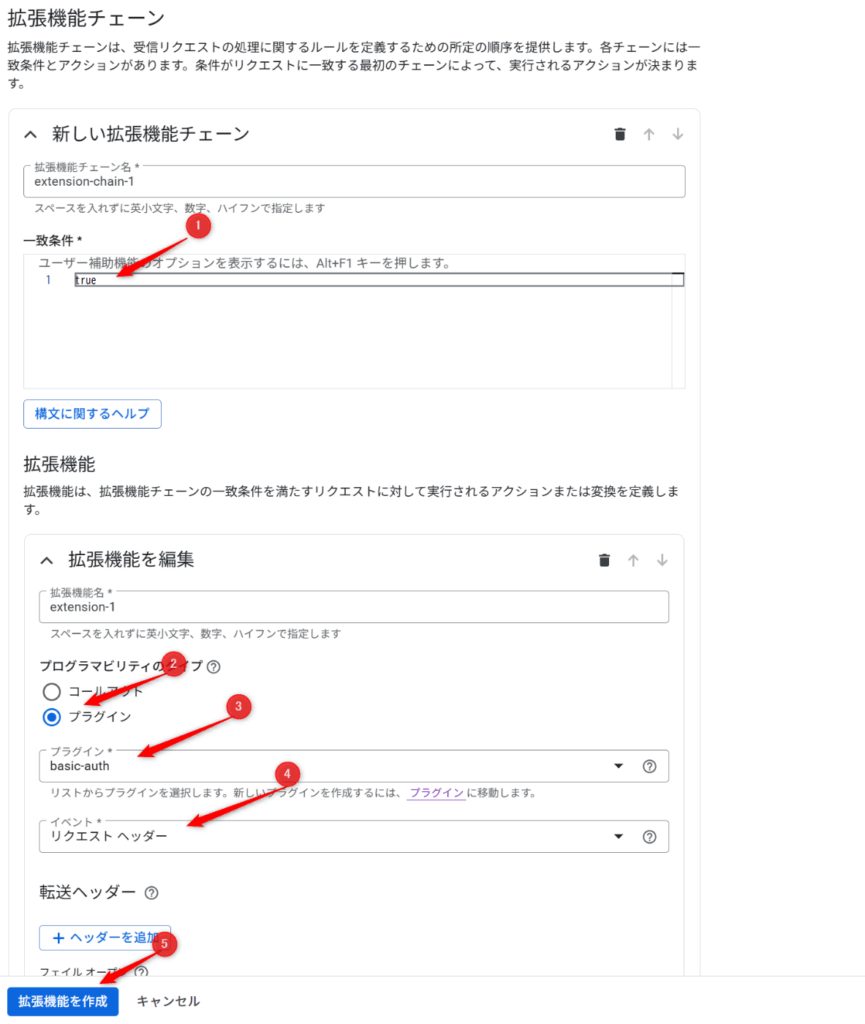Image resolution: width=865 pixels, height=1024 pixels.
Task: Click the 拡張機能を作成 button
Action: pos(63,1001)
